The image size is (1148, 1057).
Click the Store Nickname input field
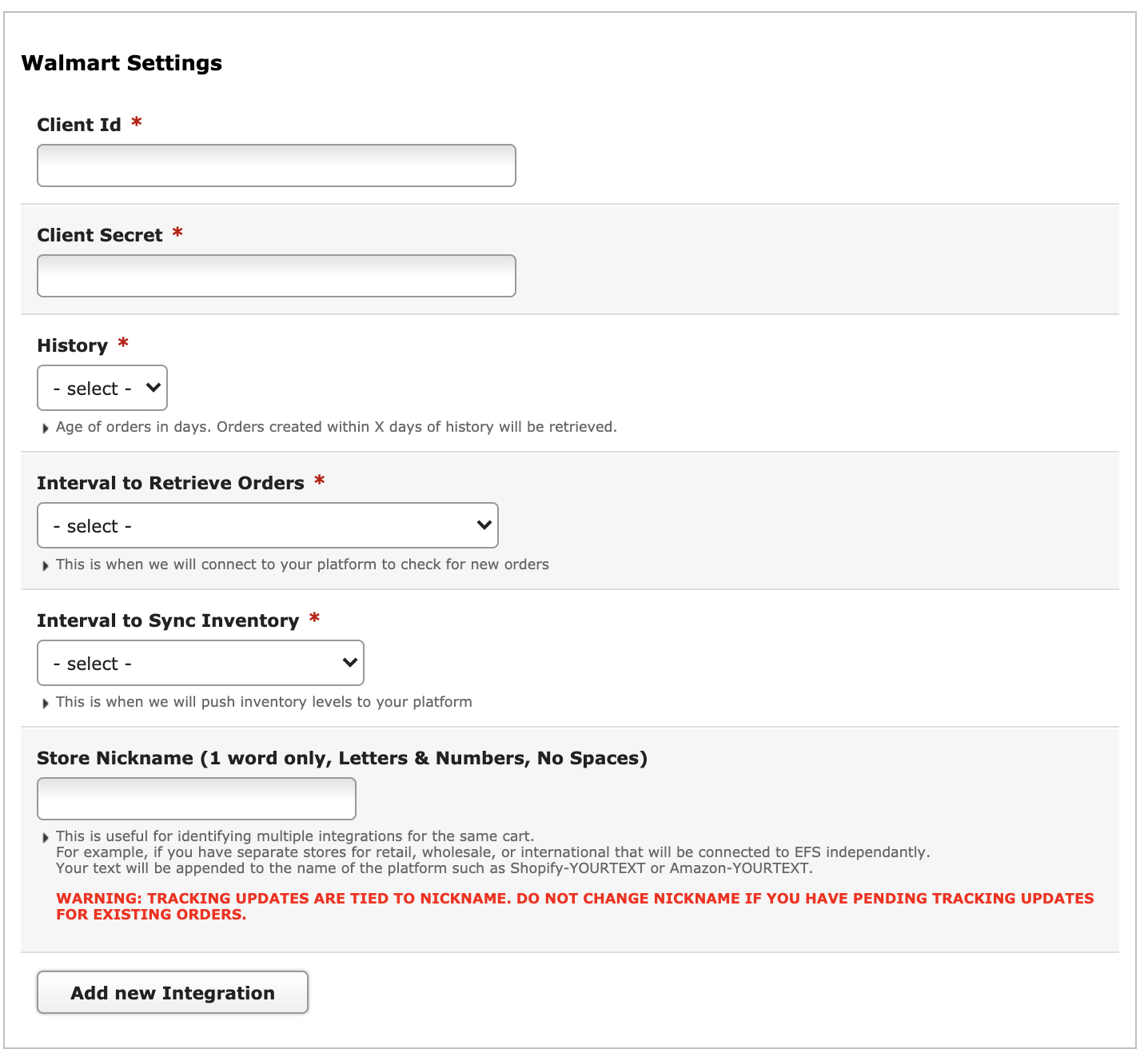pos(197,799)
